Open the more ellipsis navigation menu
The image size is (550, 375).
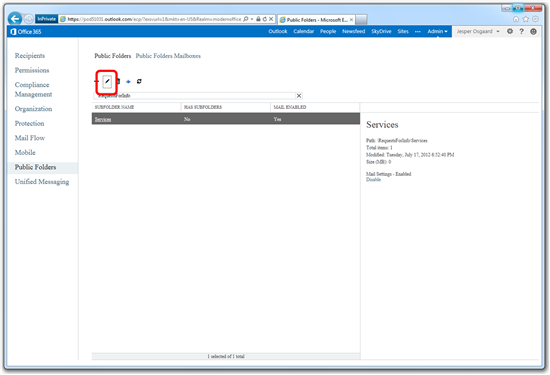[x=417, y=31]
